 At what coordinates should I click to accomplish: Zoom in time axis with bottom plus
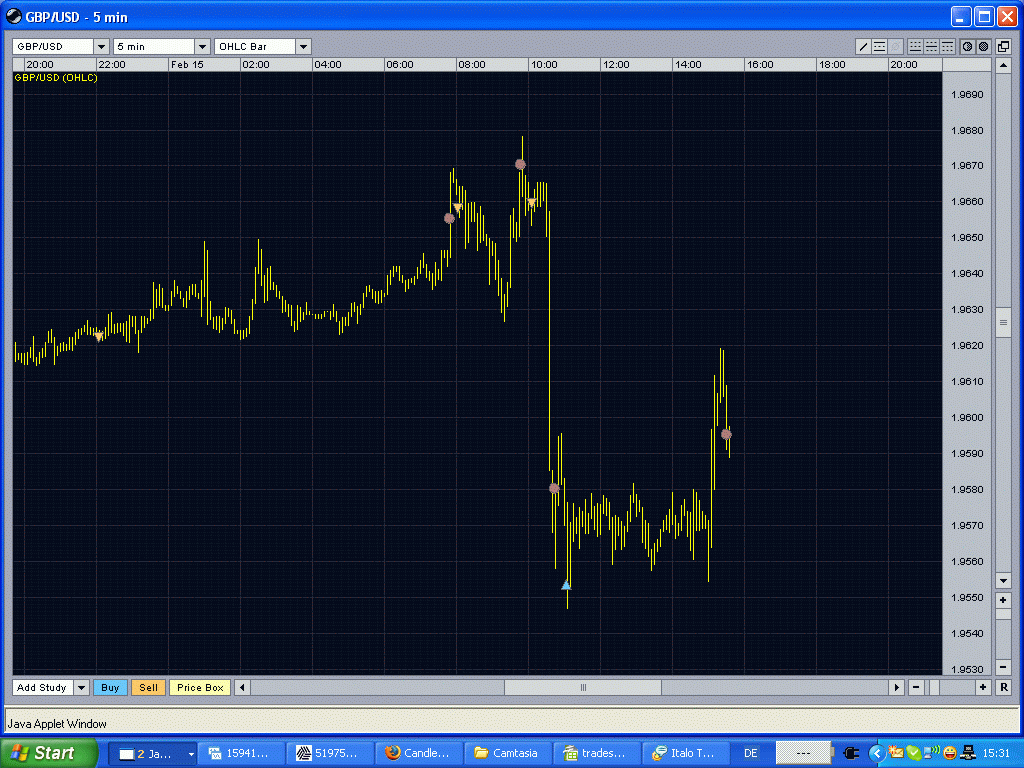click(x=983, y=687)
